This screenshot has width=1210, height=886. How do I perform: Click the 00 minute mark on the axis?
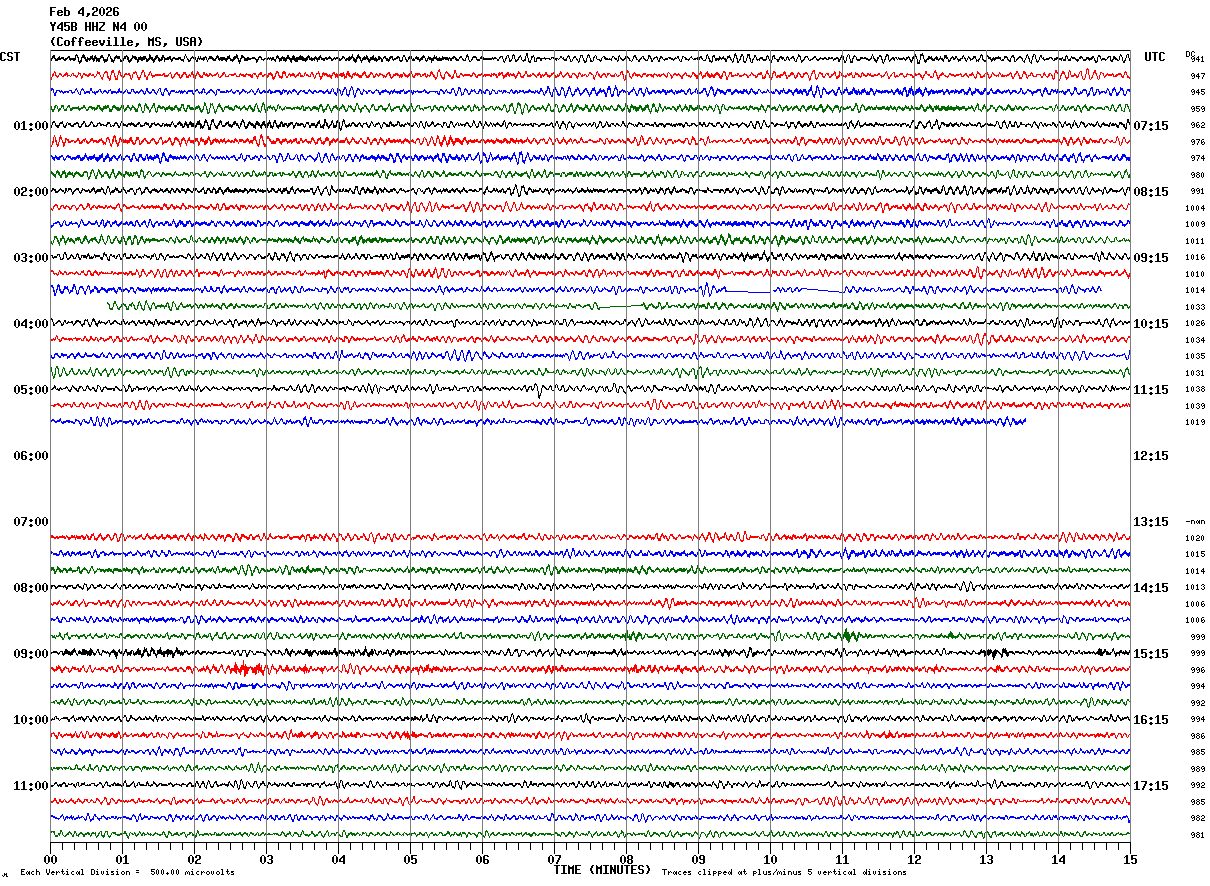50,859
